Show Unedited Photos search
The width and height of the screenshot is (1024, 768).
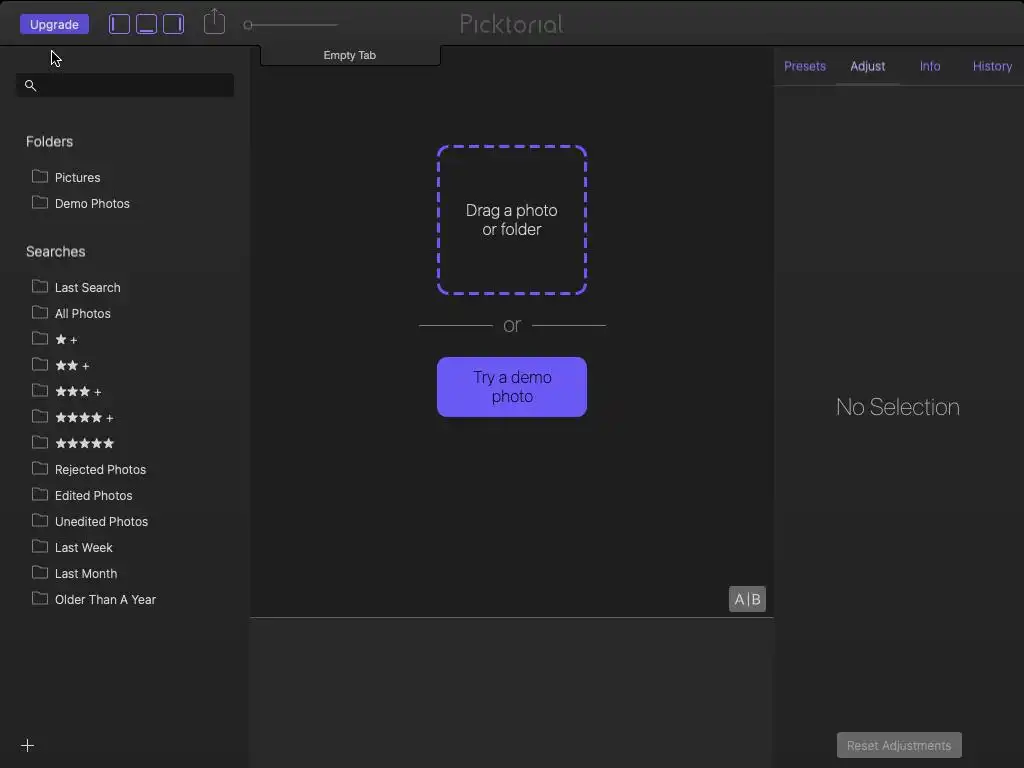point(101,522)
